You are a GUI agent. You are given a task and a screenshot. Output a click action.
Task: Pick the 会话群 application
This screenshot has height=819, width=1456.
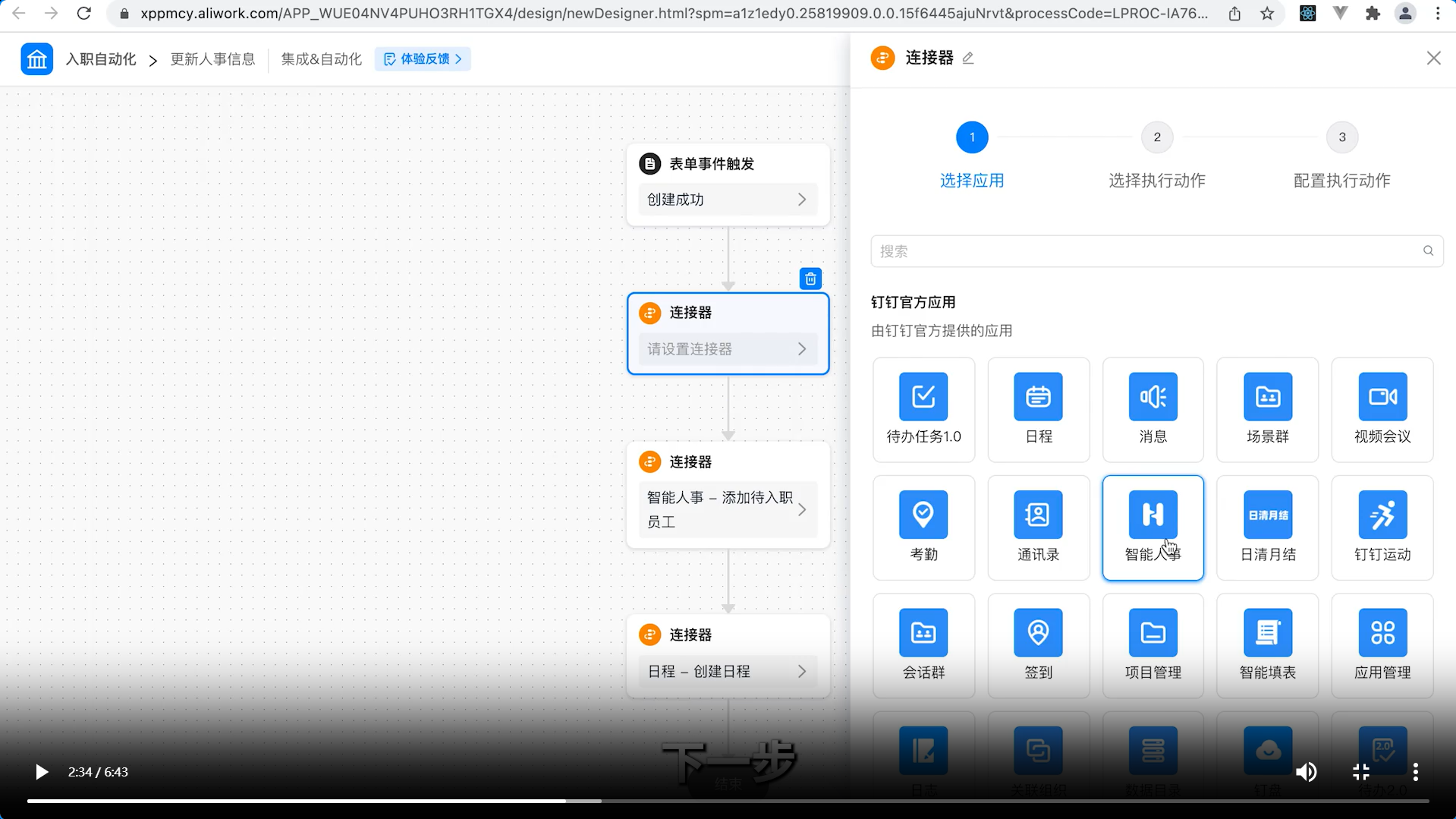923,646
